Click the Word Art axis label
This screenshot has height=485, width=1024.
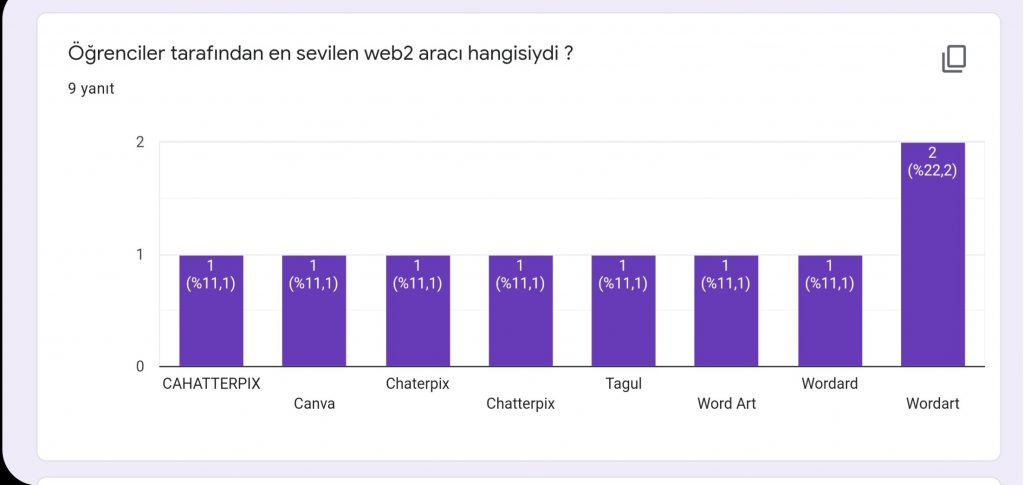click(x=726, y=404)
